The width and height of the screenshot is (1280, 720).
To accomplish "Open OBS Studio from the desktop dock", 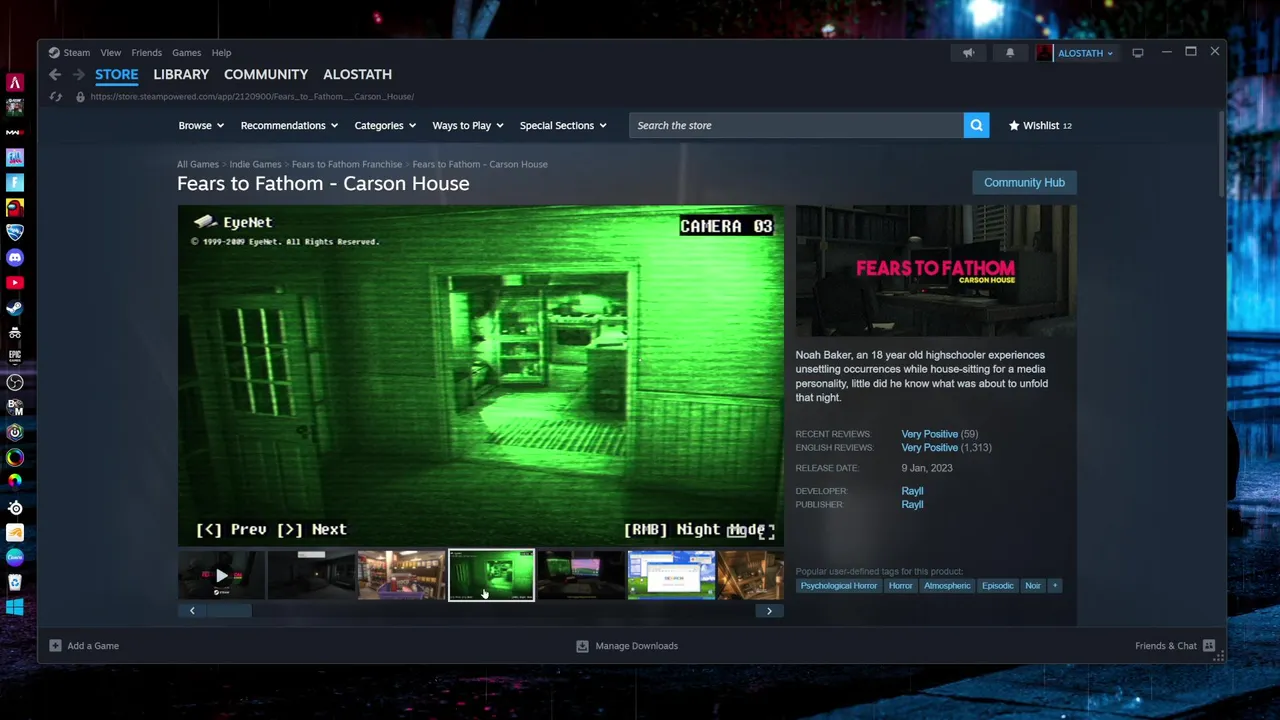I will 15,382.
